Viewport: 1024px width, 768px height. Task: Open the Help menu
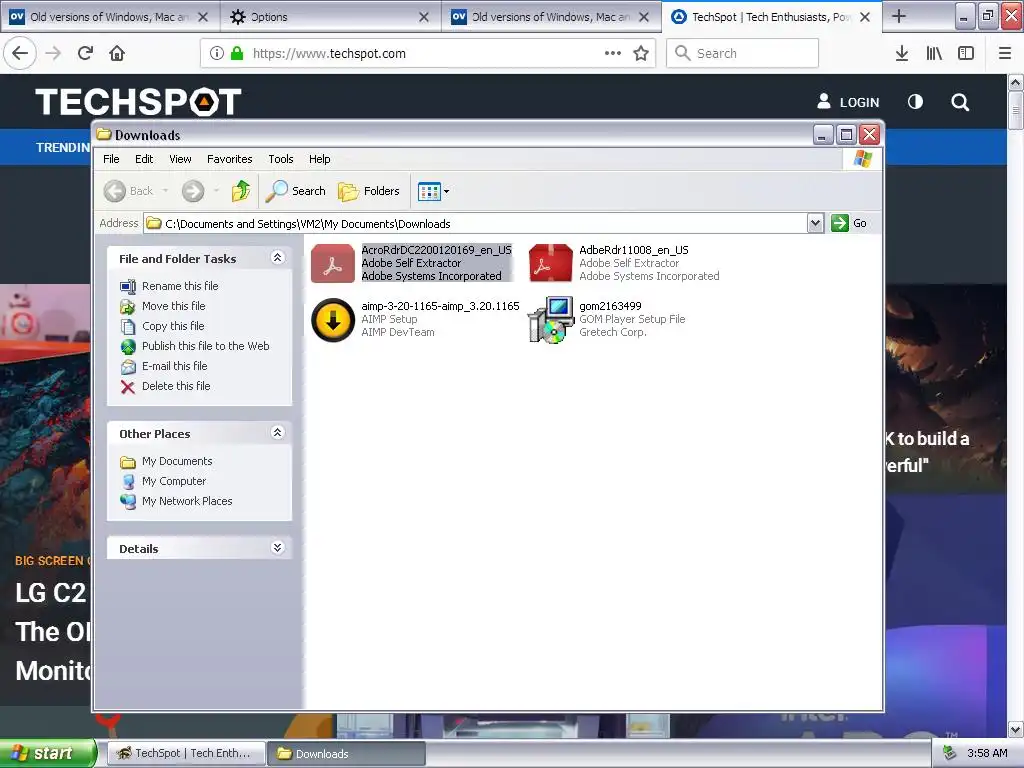[x=319, y=159]
